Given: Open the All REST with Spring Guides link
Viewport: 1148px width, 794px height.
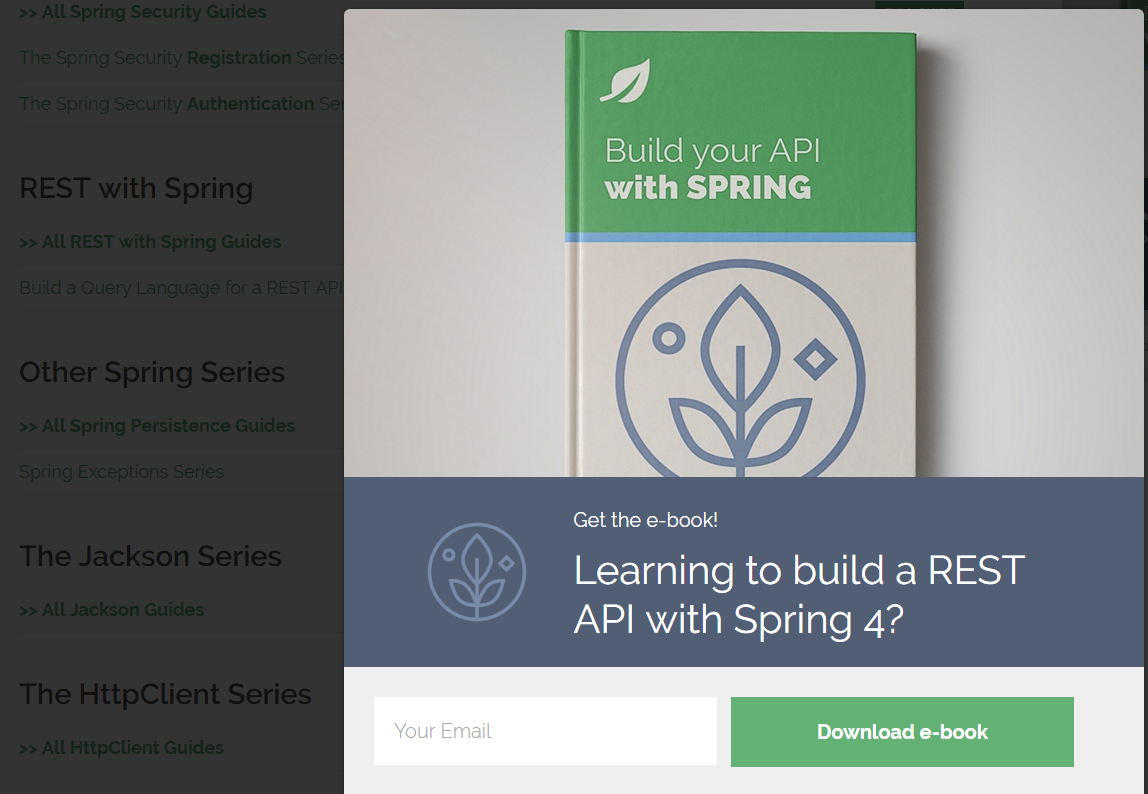Looking at the screenshot, I should pos(150,242).
